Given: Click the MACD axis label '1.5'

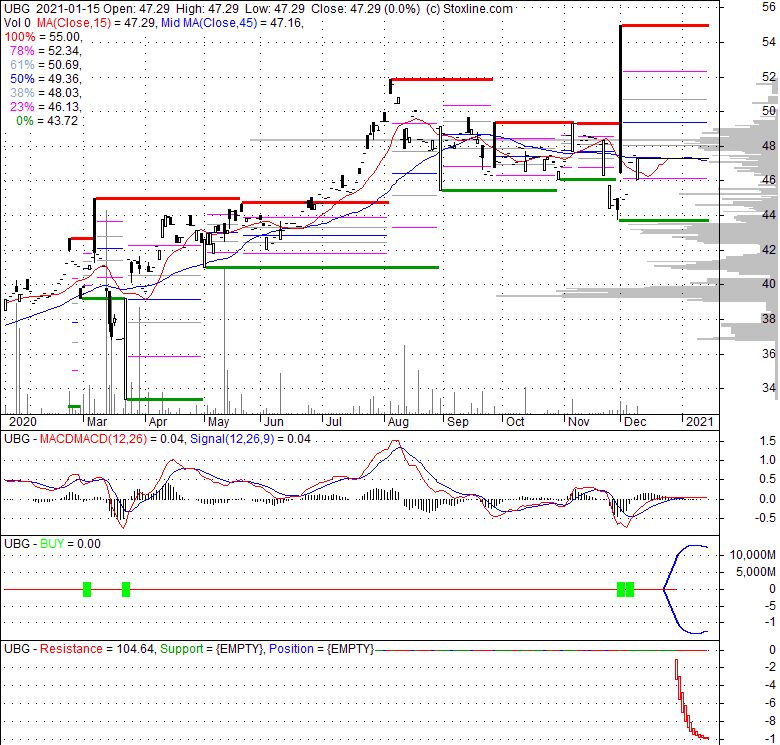Looking at the screenshot, I should [x=768, y=441].
